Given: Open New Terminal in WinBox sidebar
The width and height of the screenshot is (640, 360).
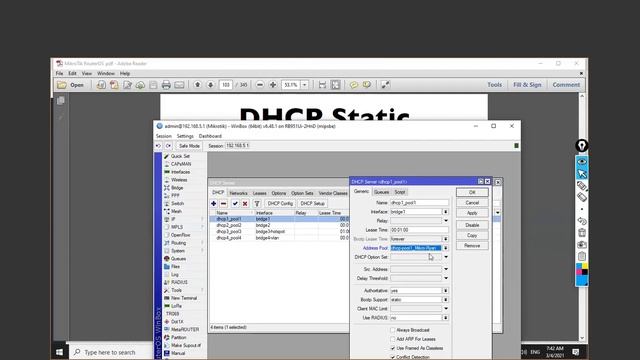Looking at the screenshot, I should [x=184, y=298].
